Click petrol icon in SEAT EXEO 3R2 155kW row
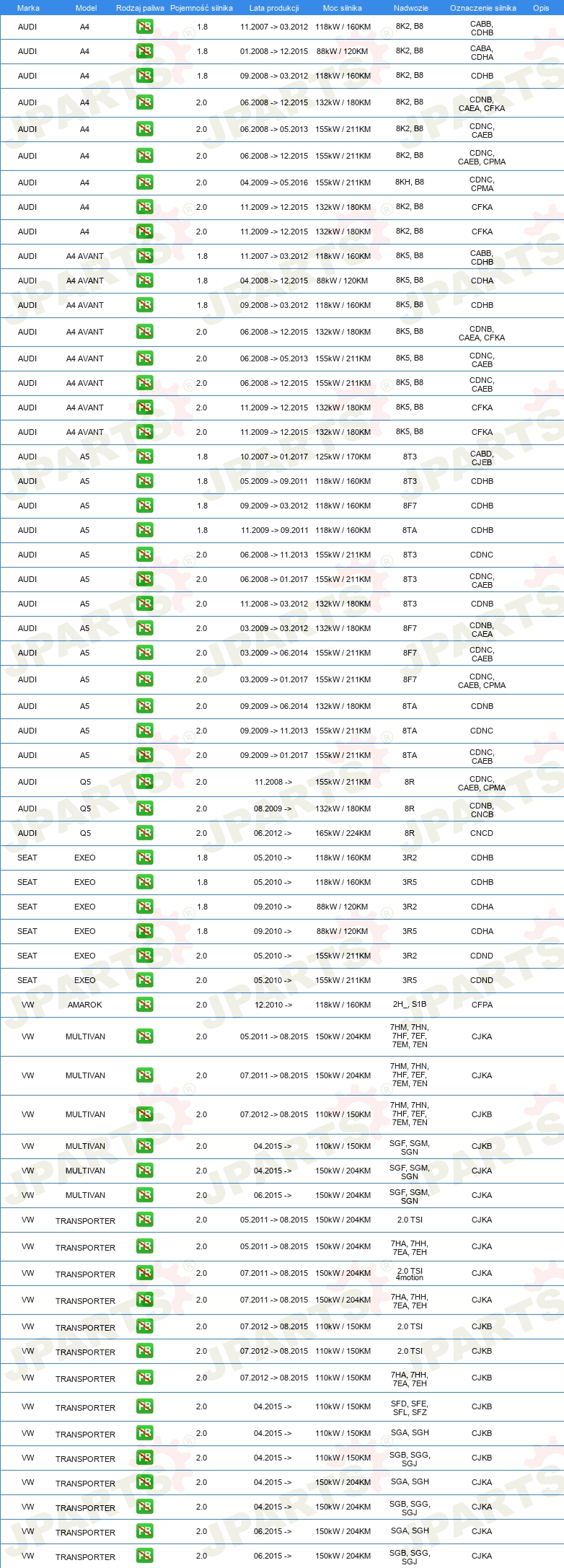The image size is (564, 1568). tap(144, 956)
